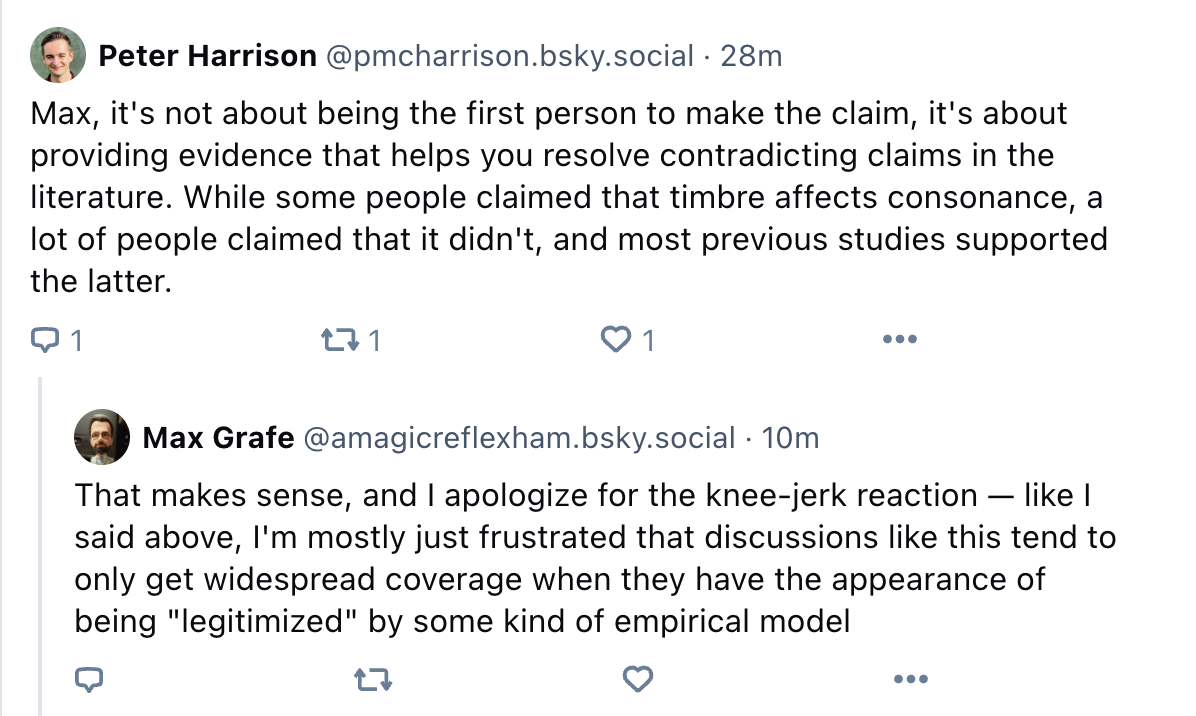Open more options on Peter Harrison's post
This screenshot has height=716, width=1196.
[899, 339]
